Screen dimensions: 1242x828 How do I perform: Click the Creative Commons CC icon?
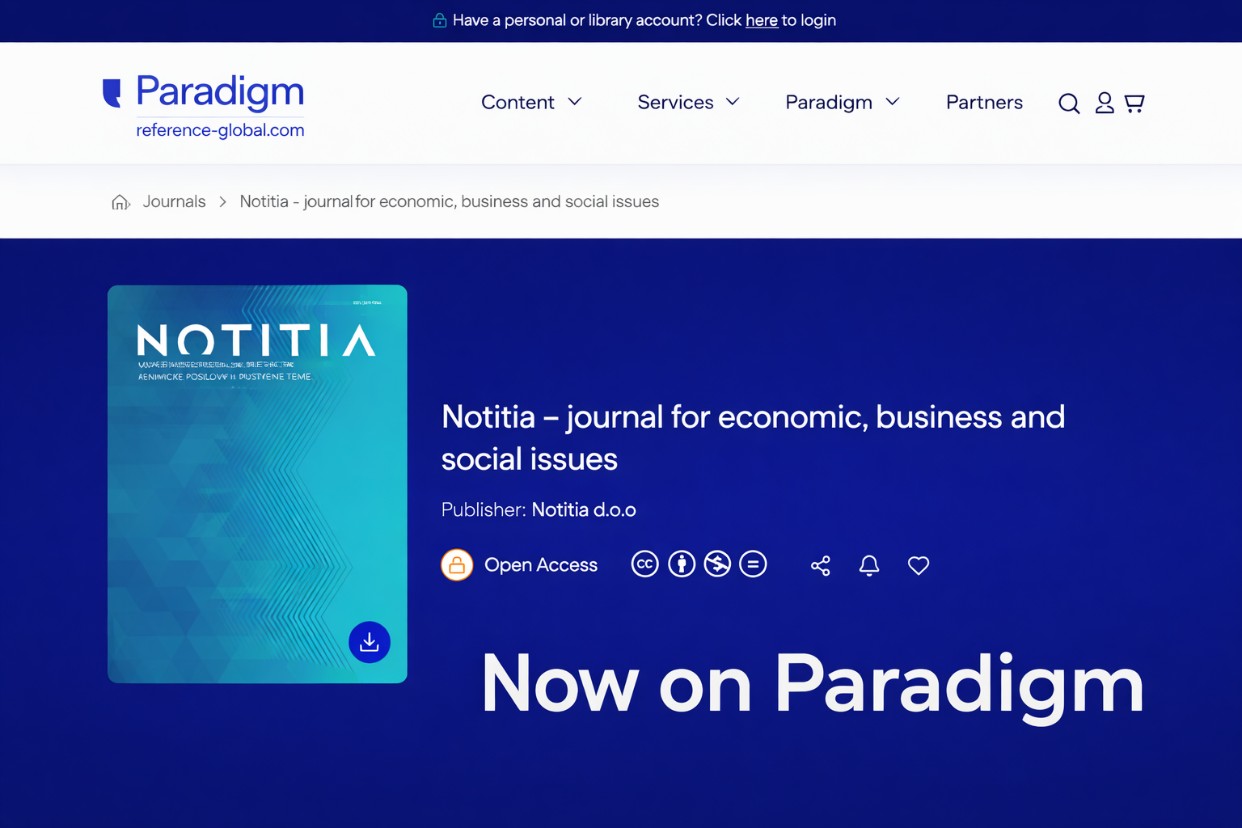(x=645, y=564)
